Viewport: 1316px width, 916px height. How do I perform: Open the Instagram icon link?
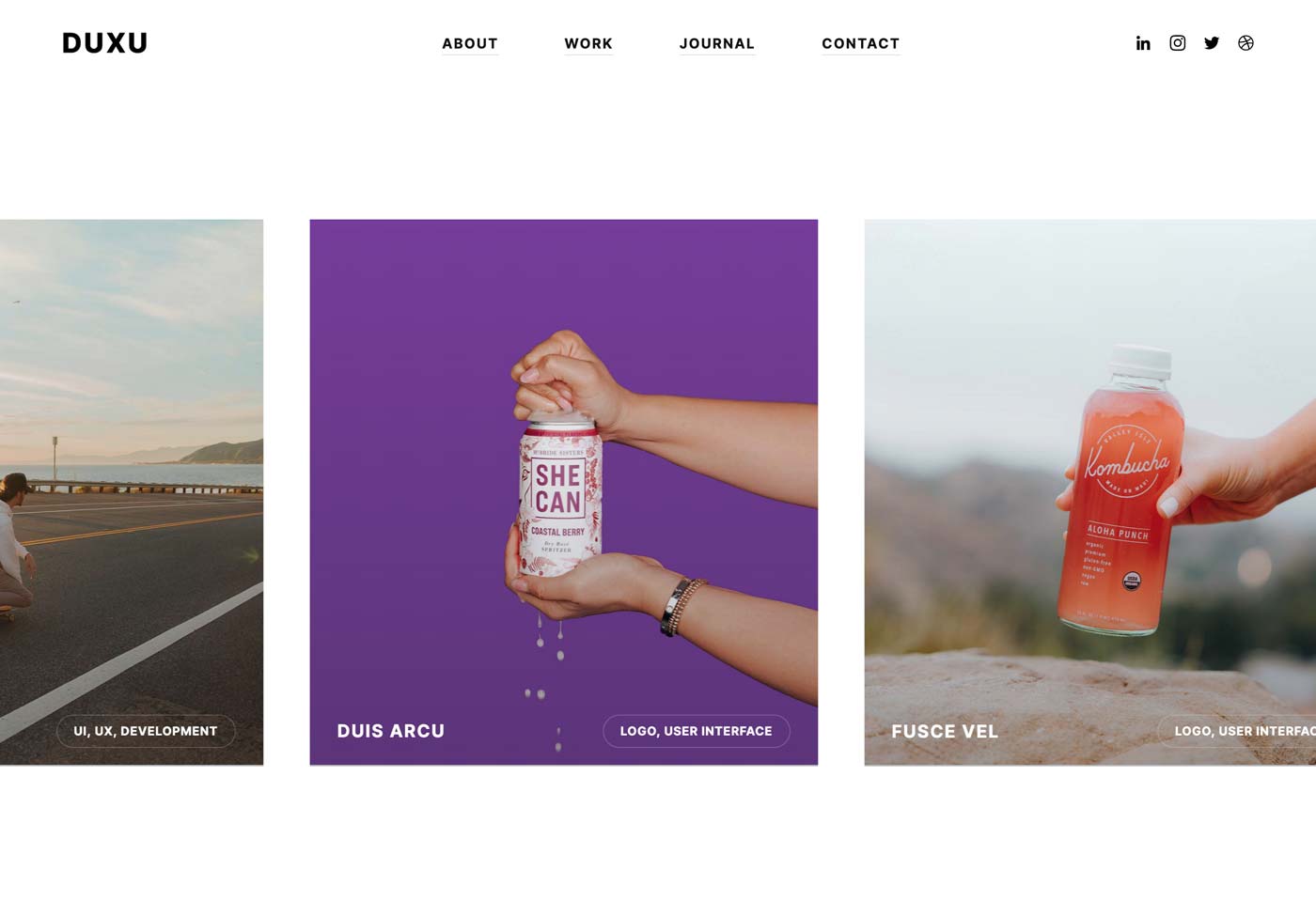click(1177, 43)
